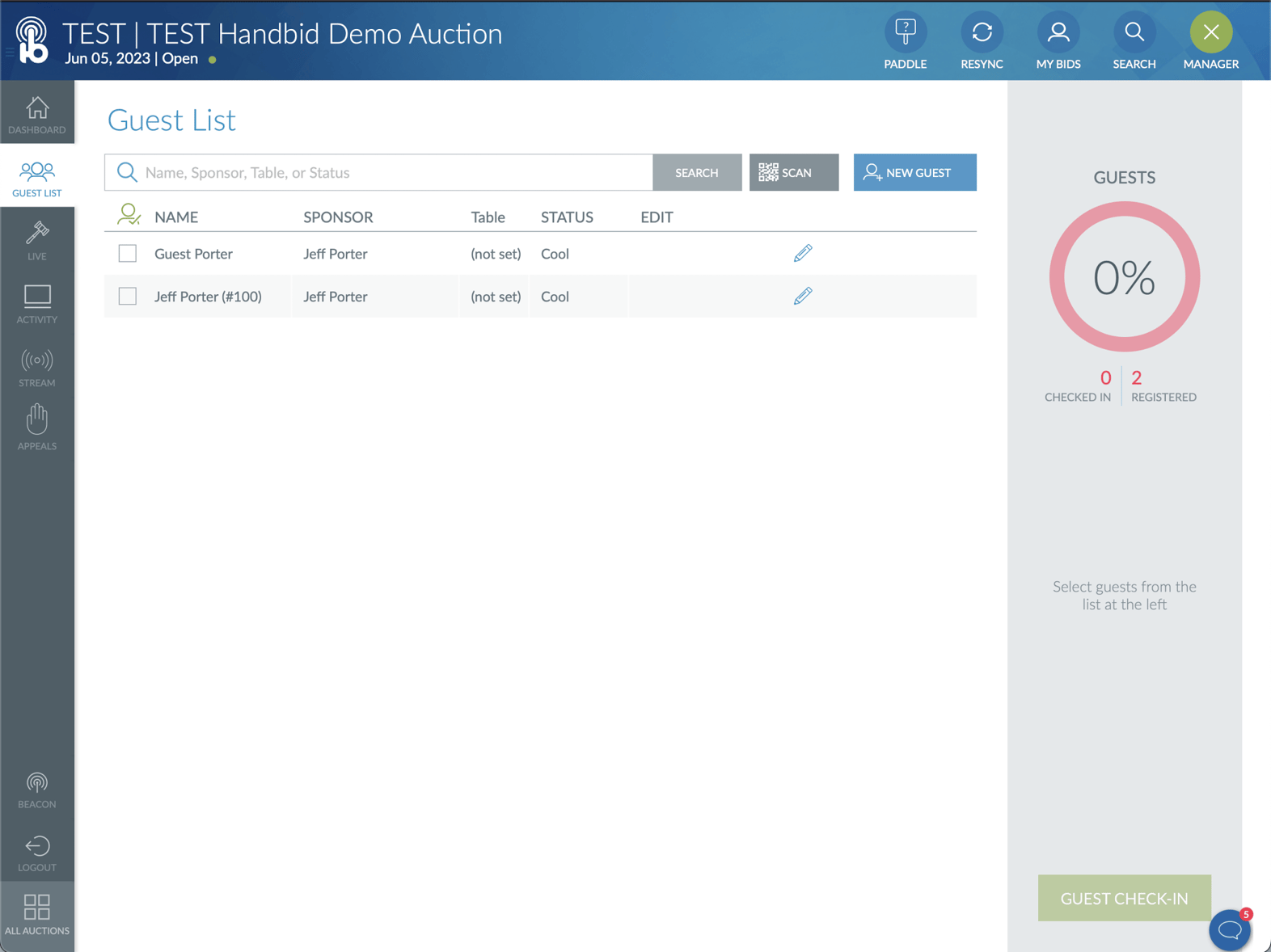Click the guest percentage progress ring
This screenshot has width=1271, height=952.
(x=1124, y=277)
